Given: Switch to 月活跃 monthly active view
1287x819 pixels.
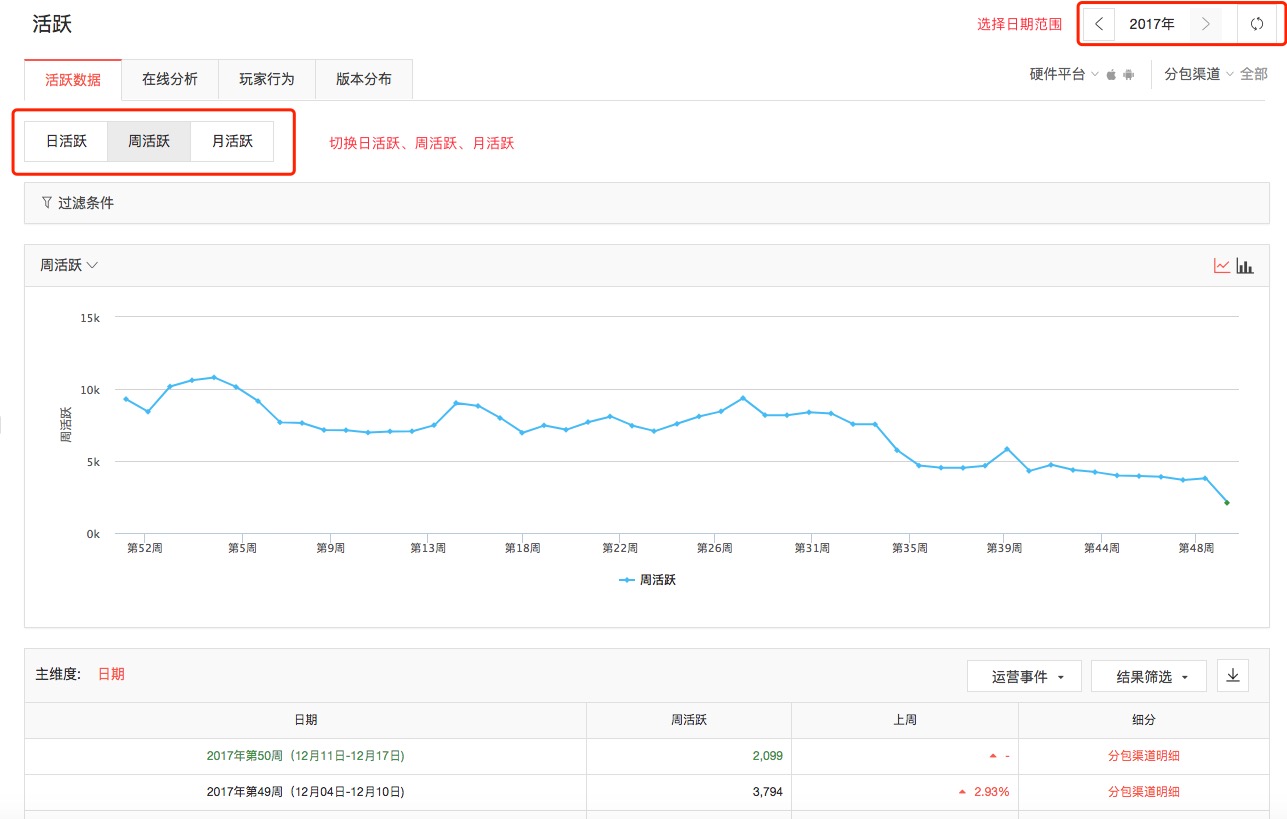Looking at the screenshot, I should 232,141.
